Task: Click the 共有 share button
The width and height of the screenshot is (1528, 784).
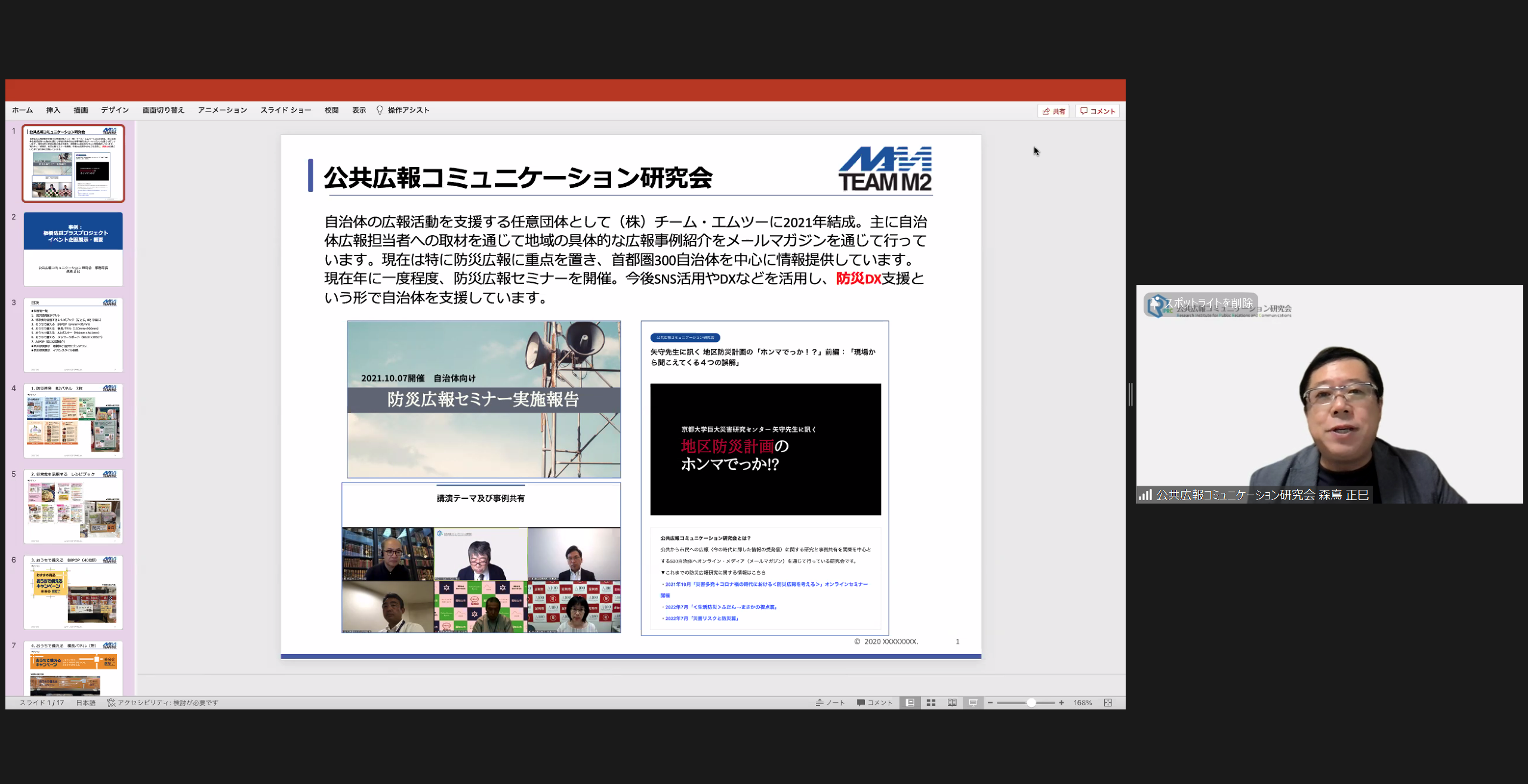Action: tap(1053, 111)
